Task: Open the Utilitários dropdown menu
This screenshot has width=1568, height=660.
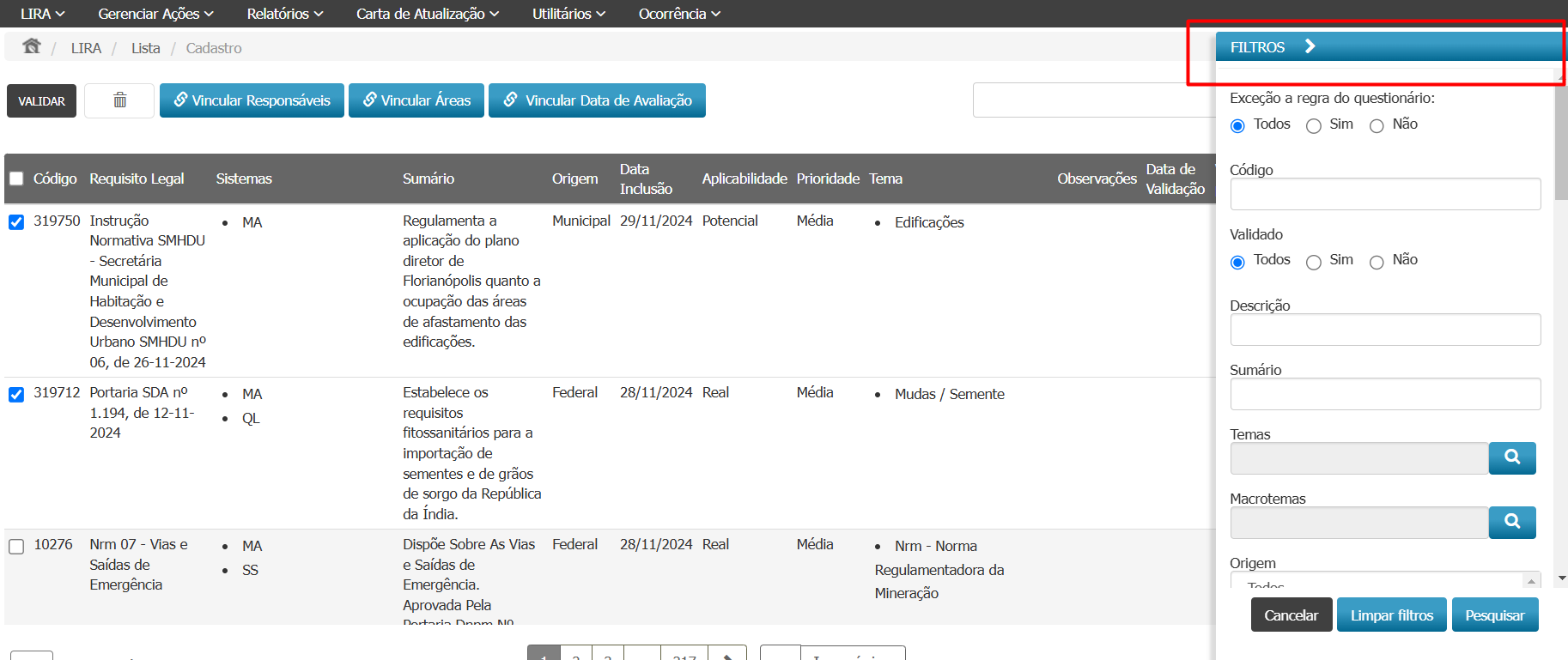Action: 568,14
